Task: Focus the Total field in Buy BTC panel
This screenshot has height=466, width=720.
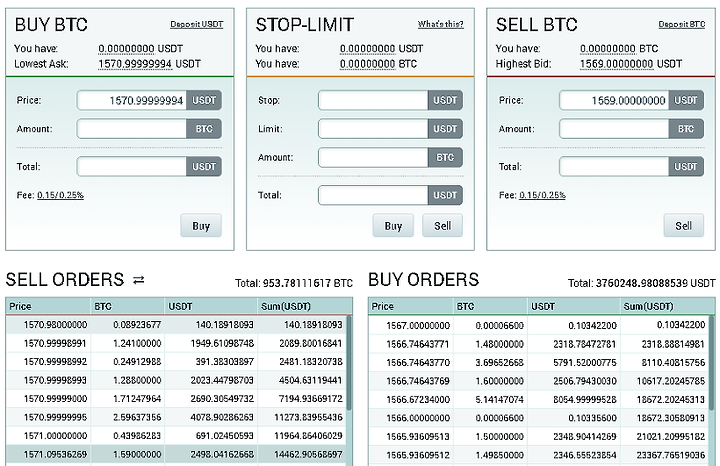Action: (132, 166)
